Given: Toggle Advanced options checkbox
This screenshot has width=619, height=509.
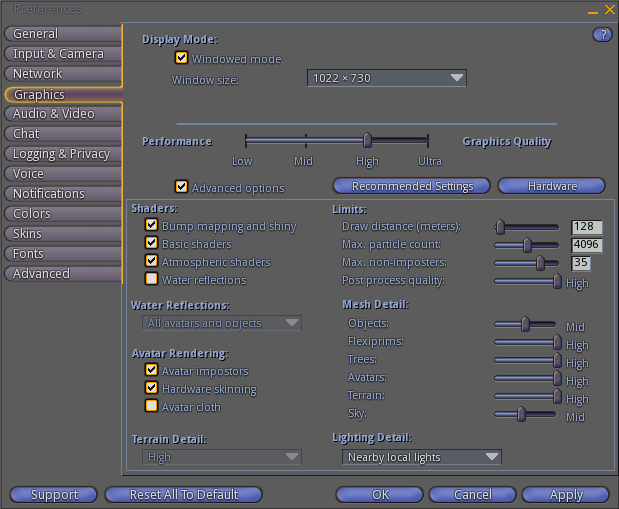Looking at the screenshot, I should click(x=181, y=186).
